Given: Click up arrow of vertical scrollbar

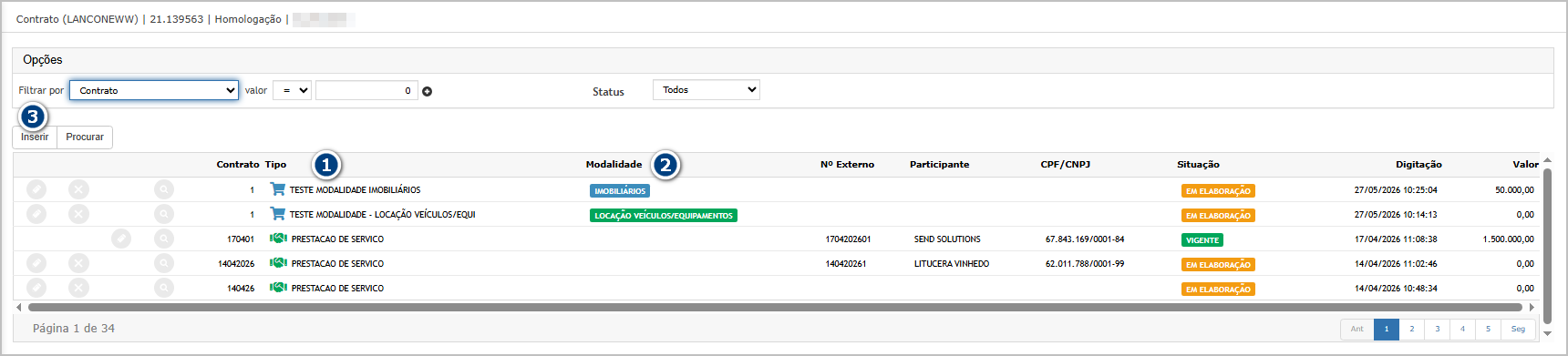Looking at the screenshot, I should pyautogui.click(x=1547, y=161).
